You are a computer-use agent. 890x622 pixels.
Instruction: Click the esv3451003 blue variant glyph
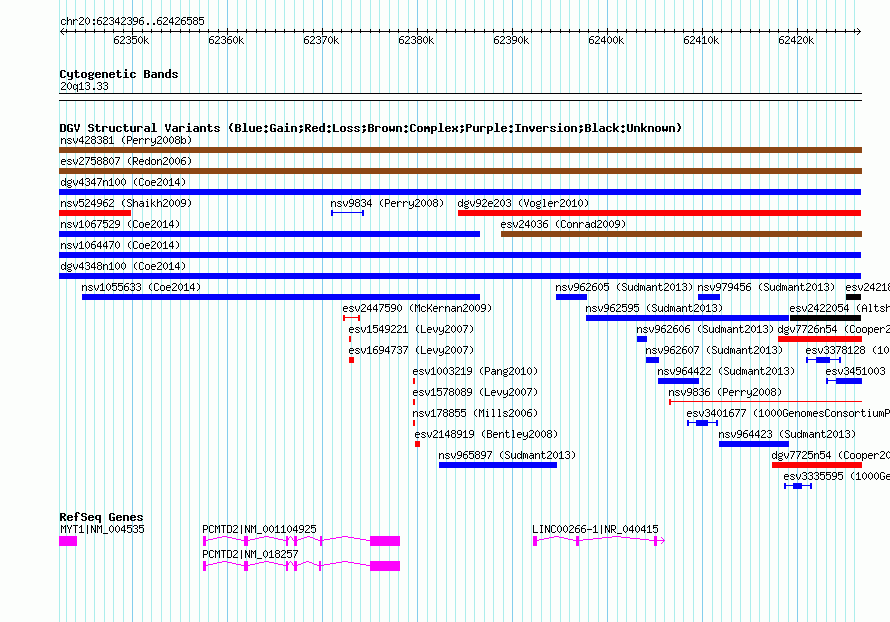[844, 381]
